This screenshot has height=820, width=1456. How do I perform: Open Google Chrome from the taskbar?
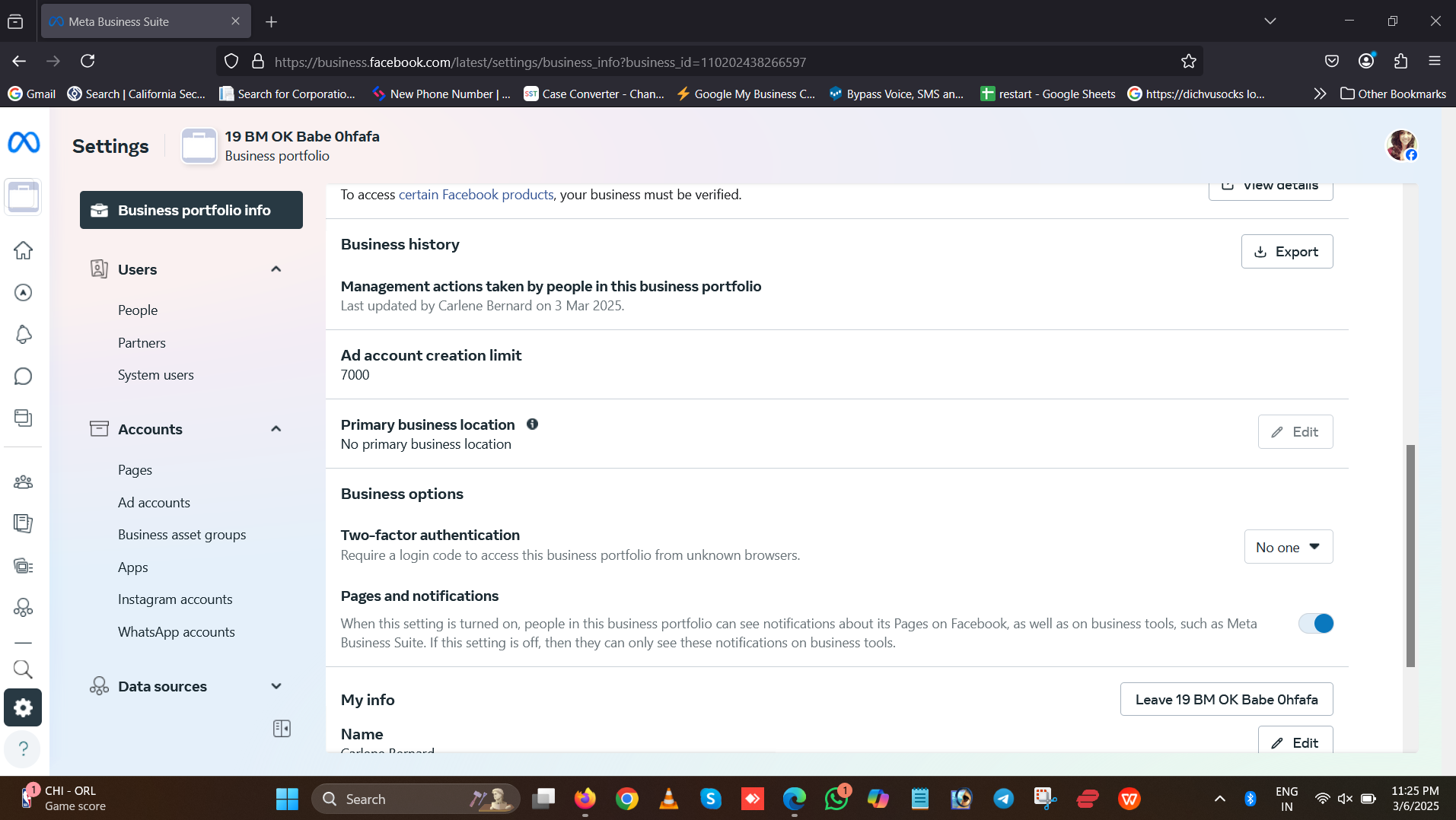(627, 799)
